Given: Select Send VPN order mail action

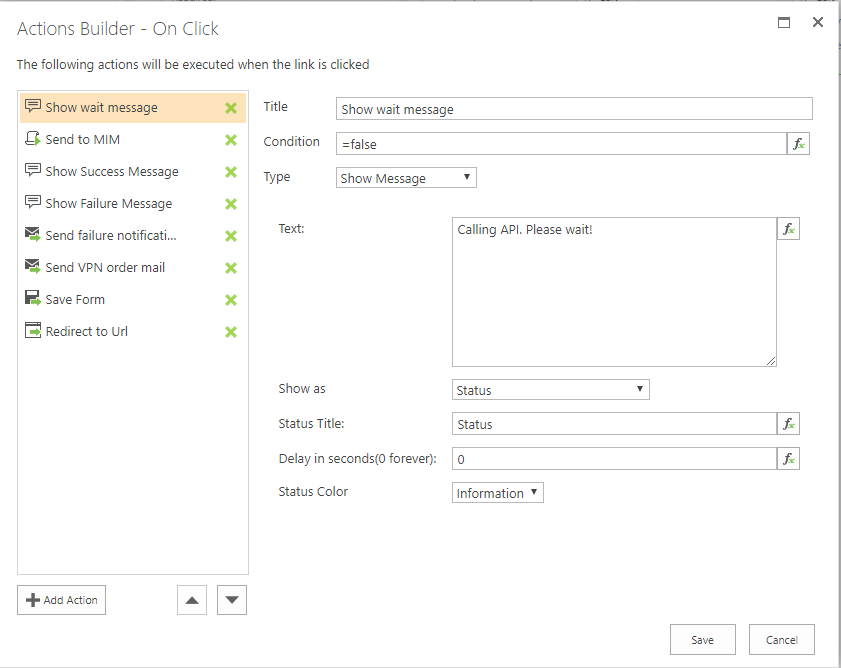Looking at the screenshot, I should [105, 268].
